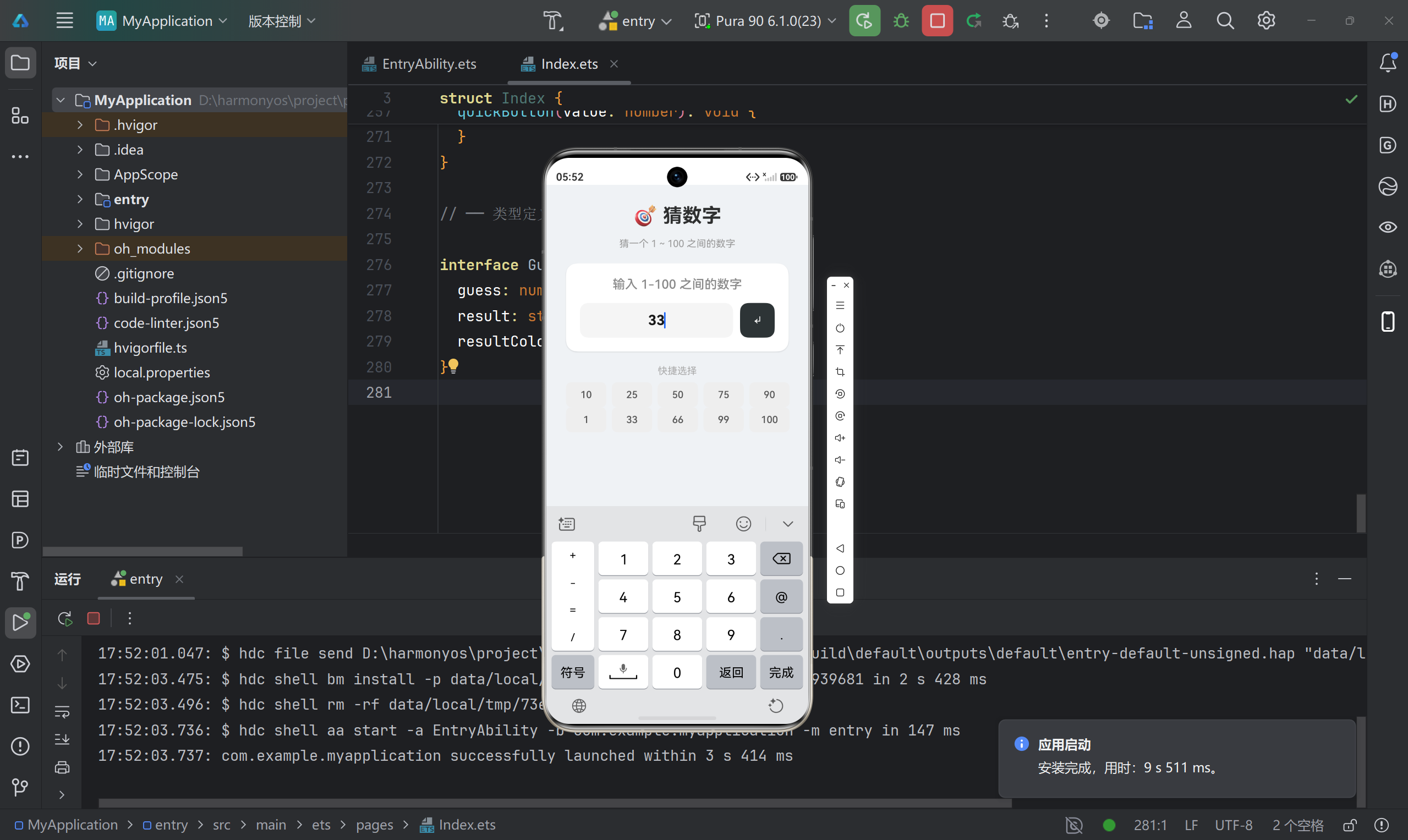
Task: Open the Terminal tool window
Action: pyautogui.click(x=20, y=705)
